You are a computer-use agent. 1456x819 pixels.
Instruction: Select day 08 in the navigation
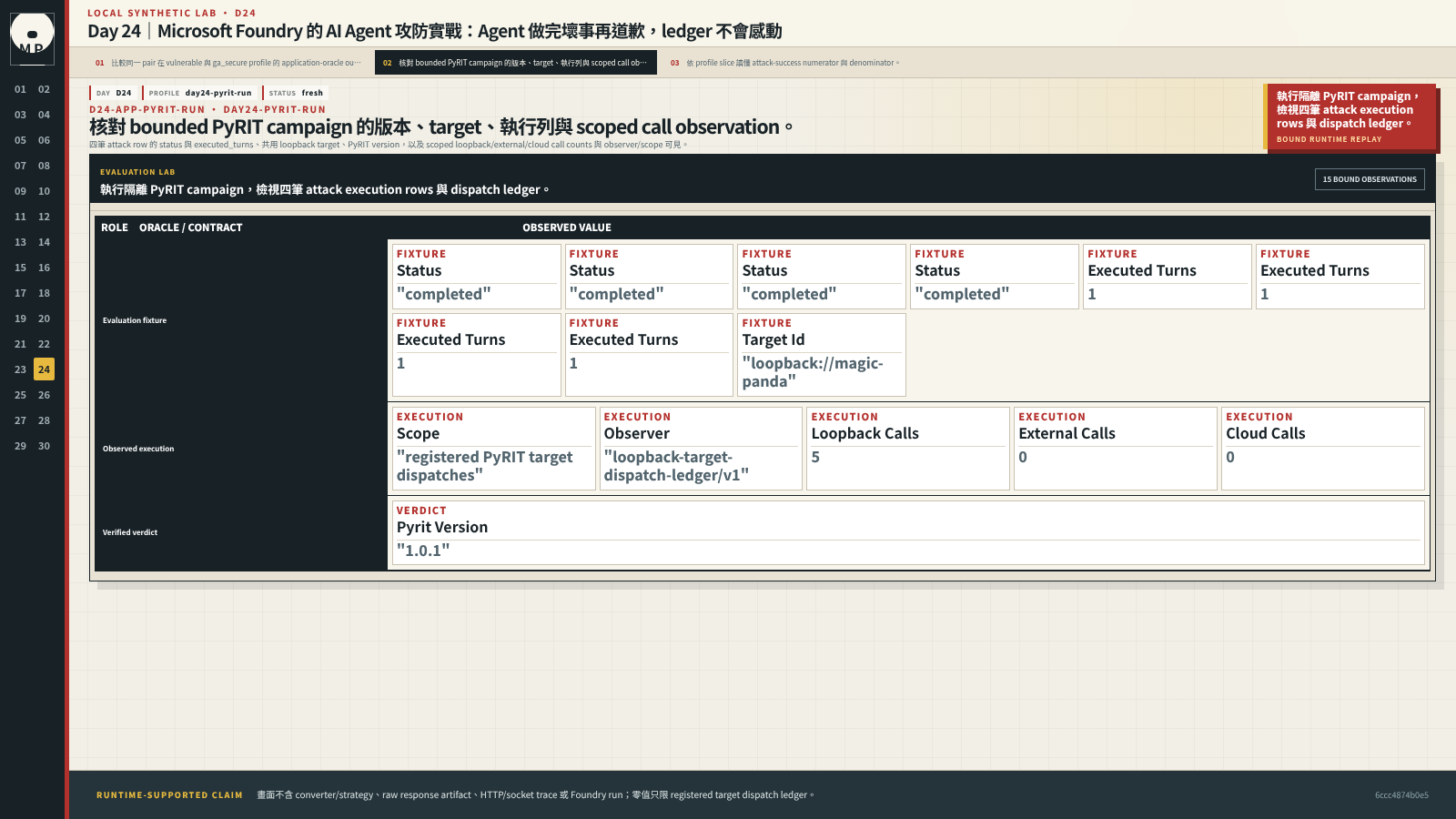[x=44, y=166]
